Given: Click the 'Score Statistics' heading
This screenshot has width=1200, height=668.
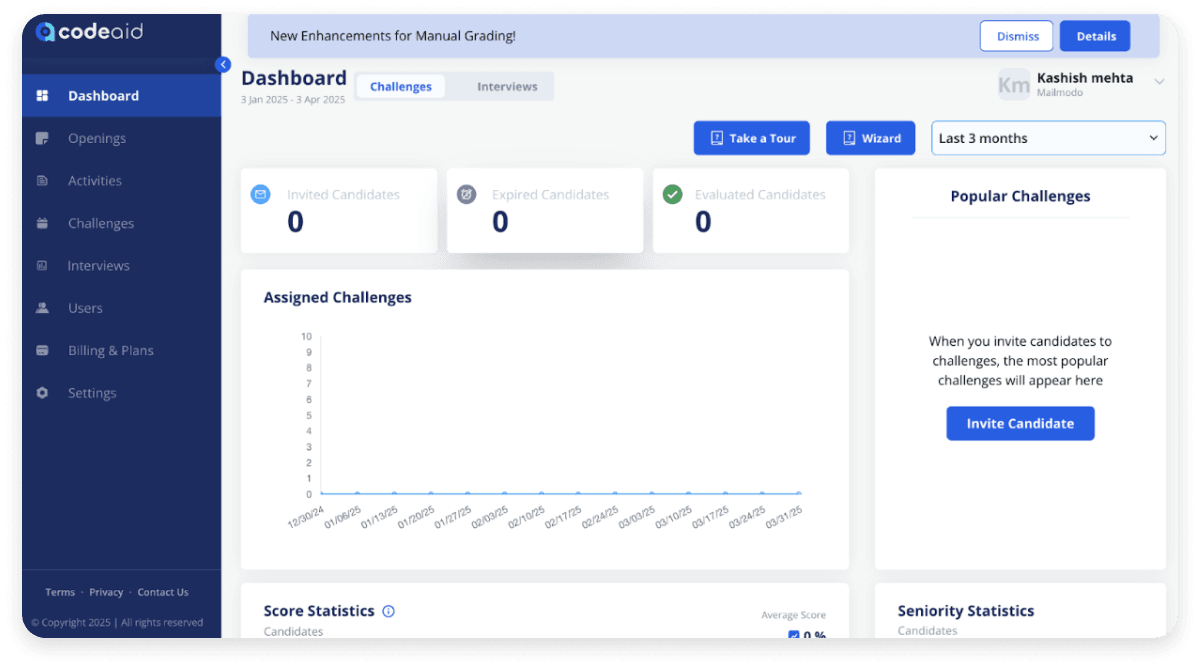Looking at the screenshot, I should [319, 611].
